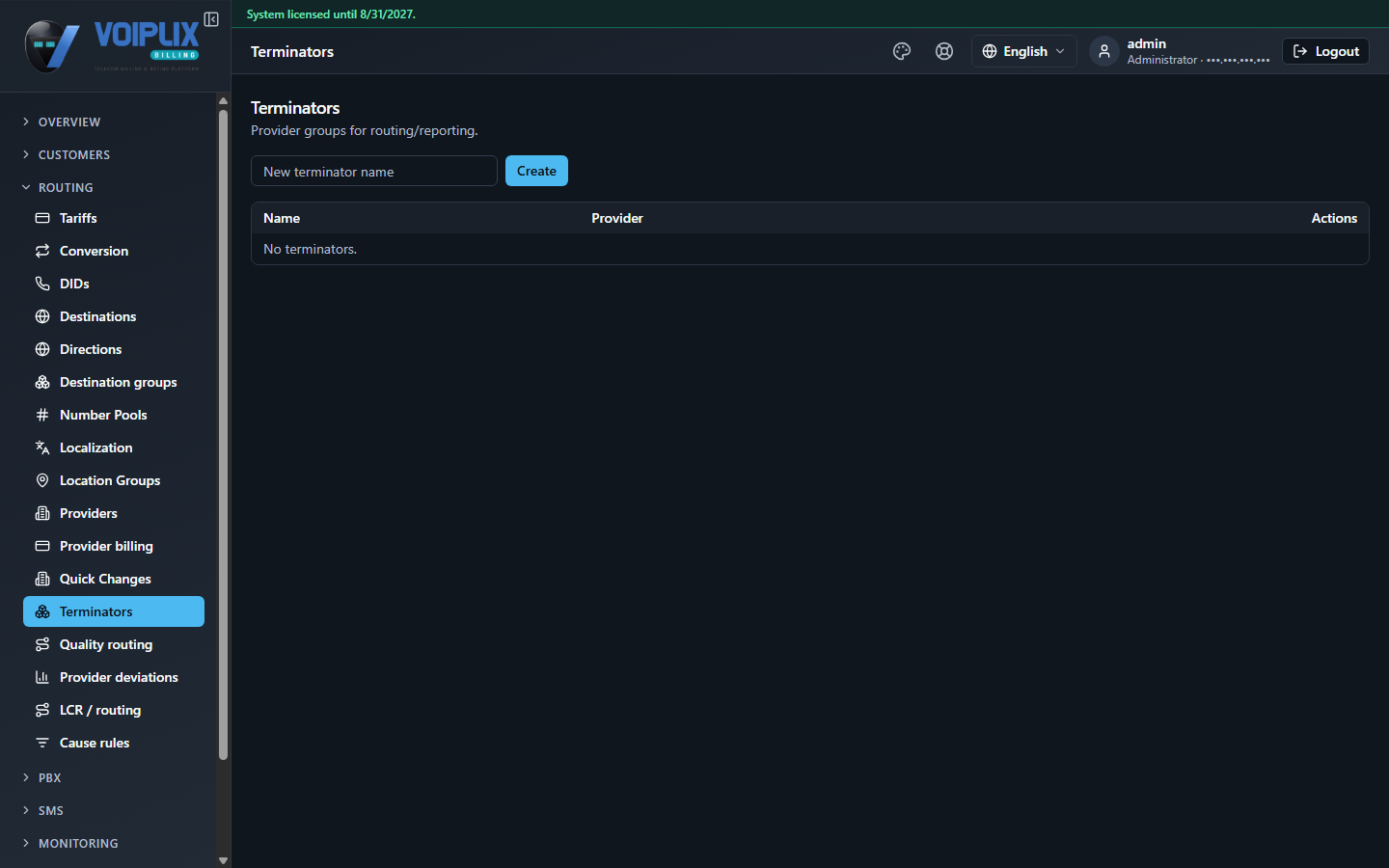Screen dimensions: 1389x868
Task: Expand the CUSTOMERS section
Action: click(x=74, y=154)
